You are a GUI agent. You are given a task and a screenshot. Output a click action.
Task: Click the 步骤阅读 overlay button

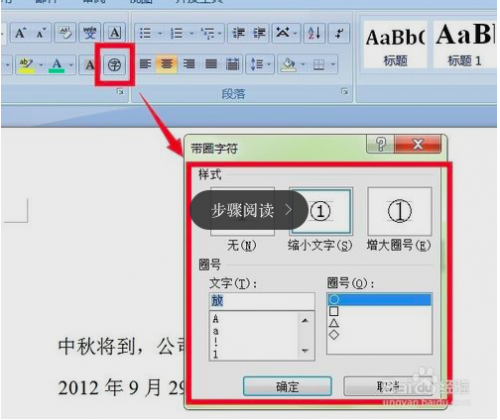[x=249, y=210]
